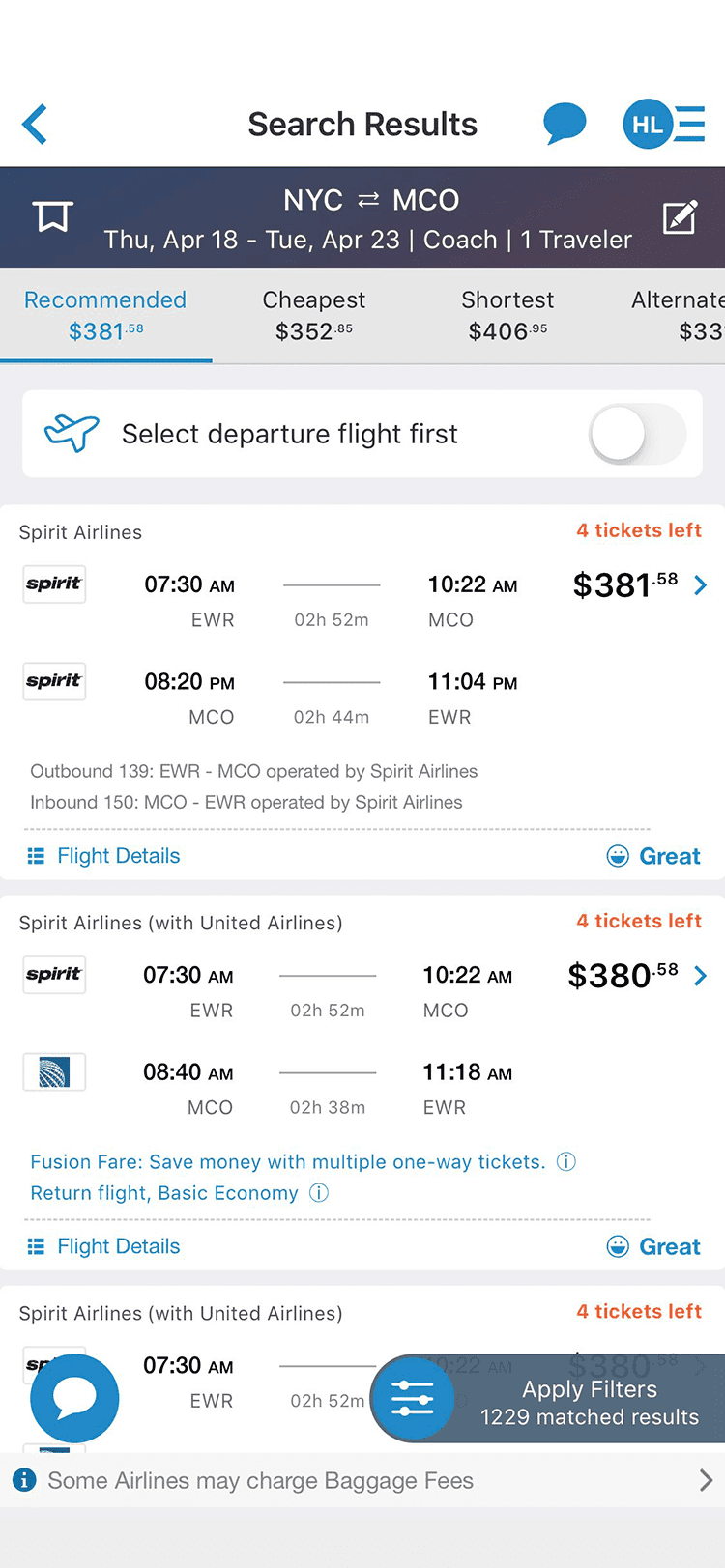725x1568 pixels.
Task: Open the floating chat support button
Action: coord(74,1397)
